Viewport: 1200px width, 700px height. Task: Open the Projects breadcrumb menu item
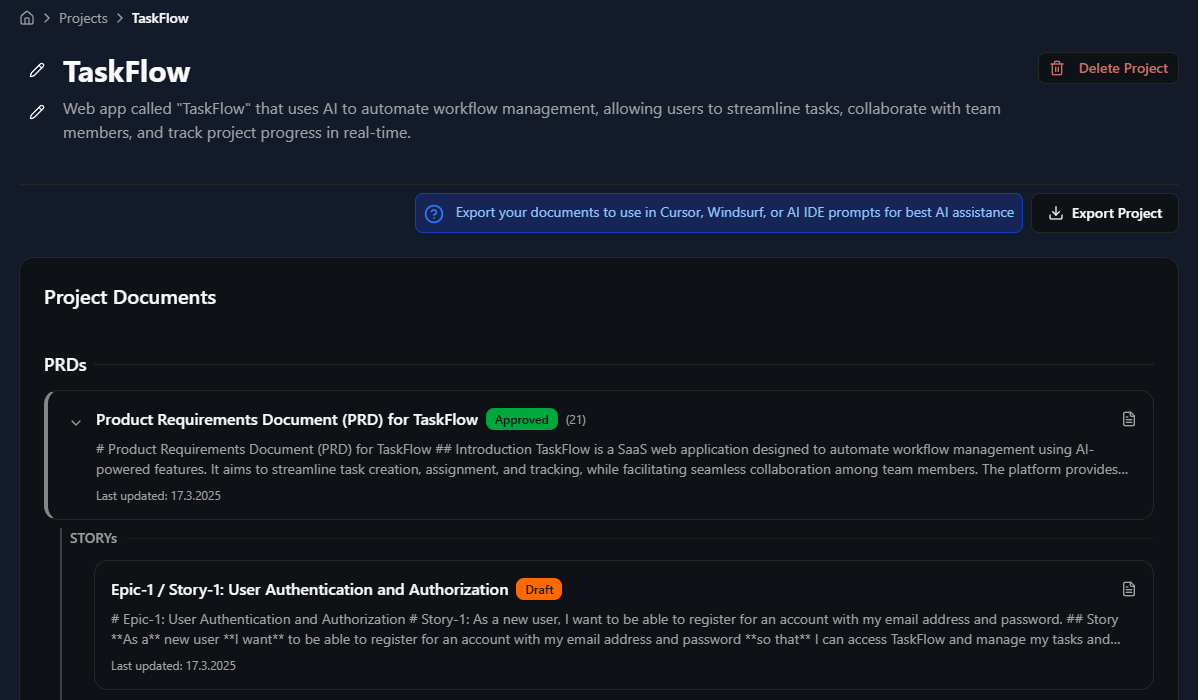coord(83,17)
